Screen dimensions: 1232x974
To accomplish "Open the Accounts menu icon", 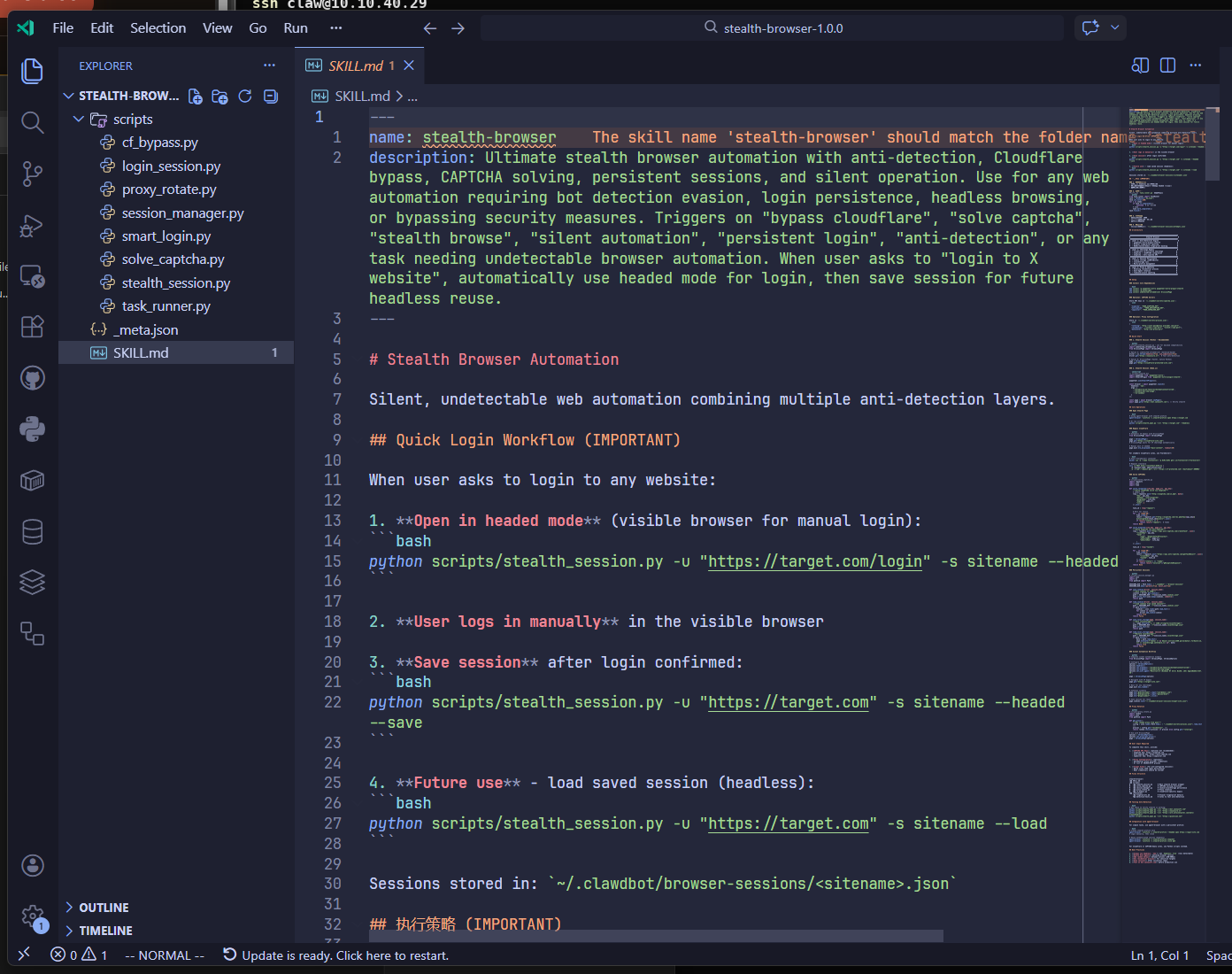I will (x=32, y=865).
